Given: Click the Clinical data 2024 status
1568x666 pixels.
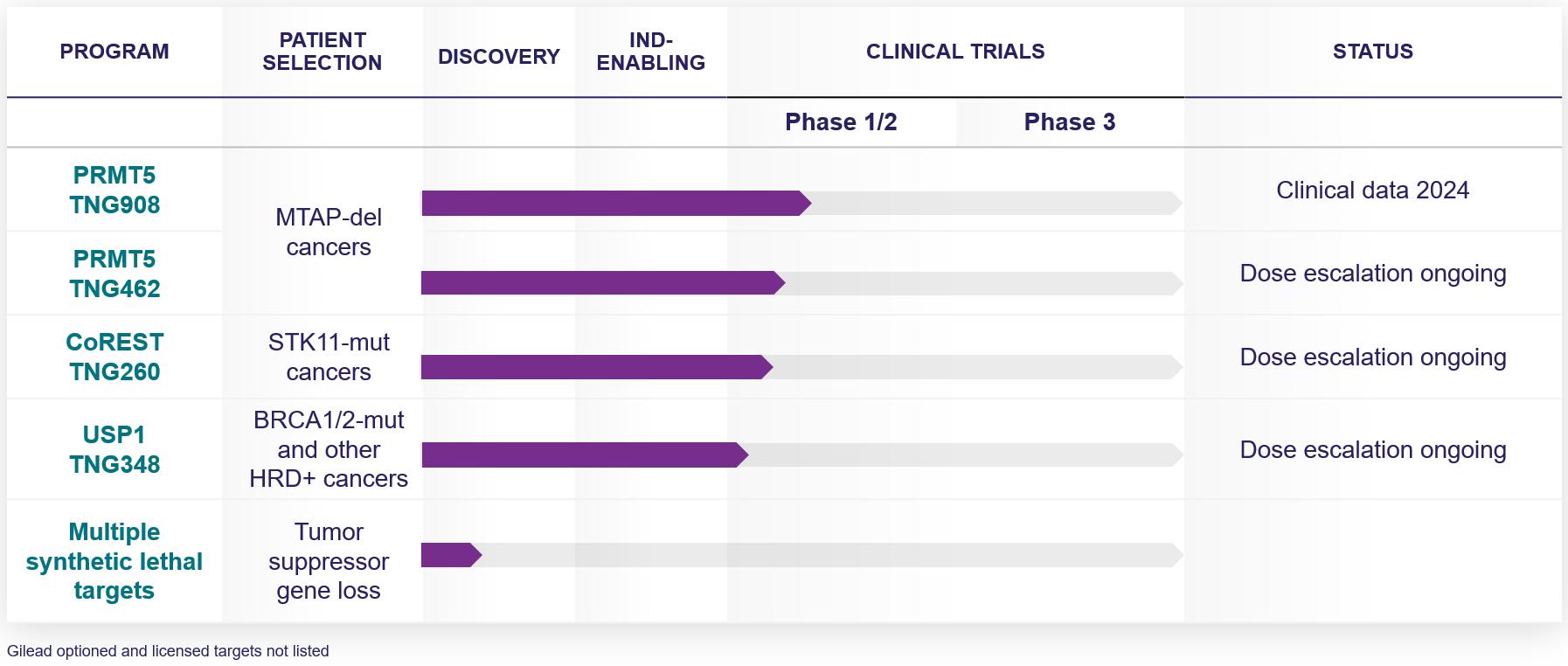Looking at the screenshot, I should [1372, 191].
